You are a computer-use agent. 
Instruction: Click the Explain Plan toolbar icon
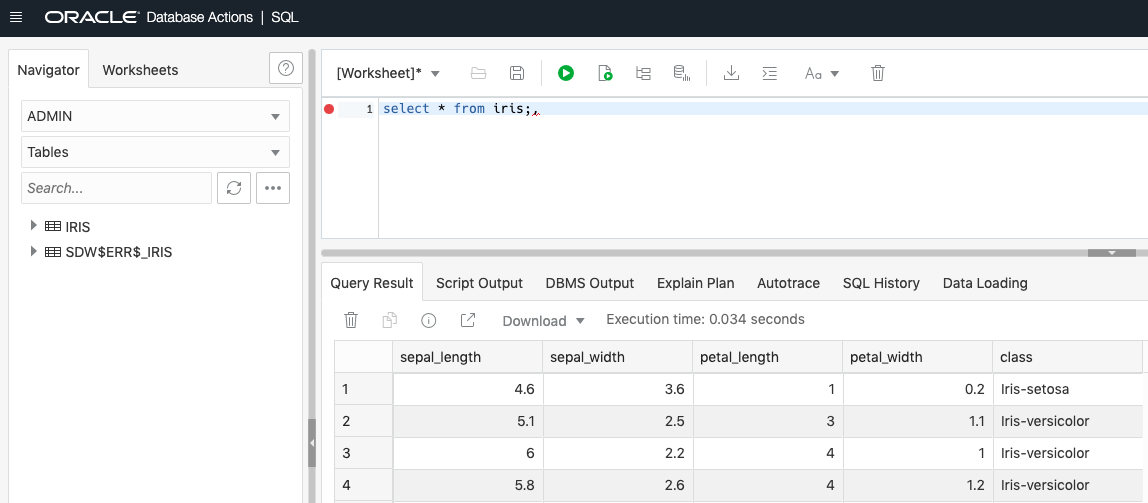tap(643, 73)
